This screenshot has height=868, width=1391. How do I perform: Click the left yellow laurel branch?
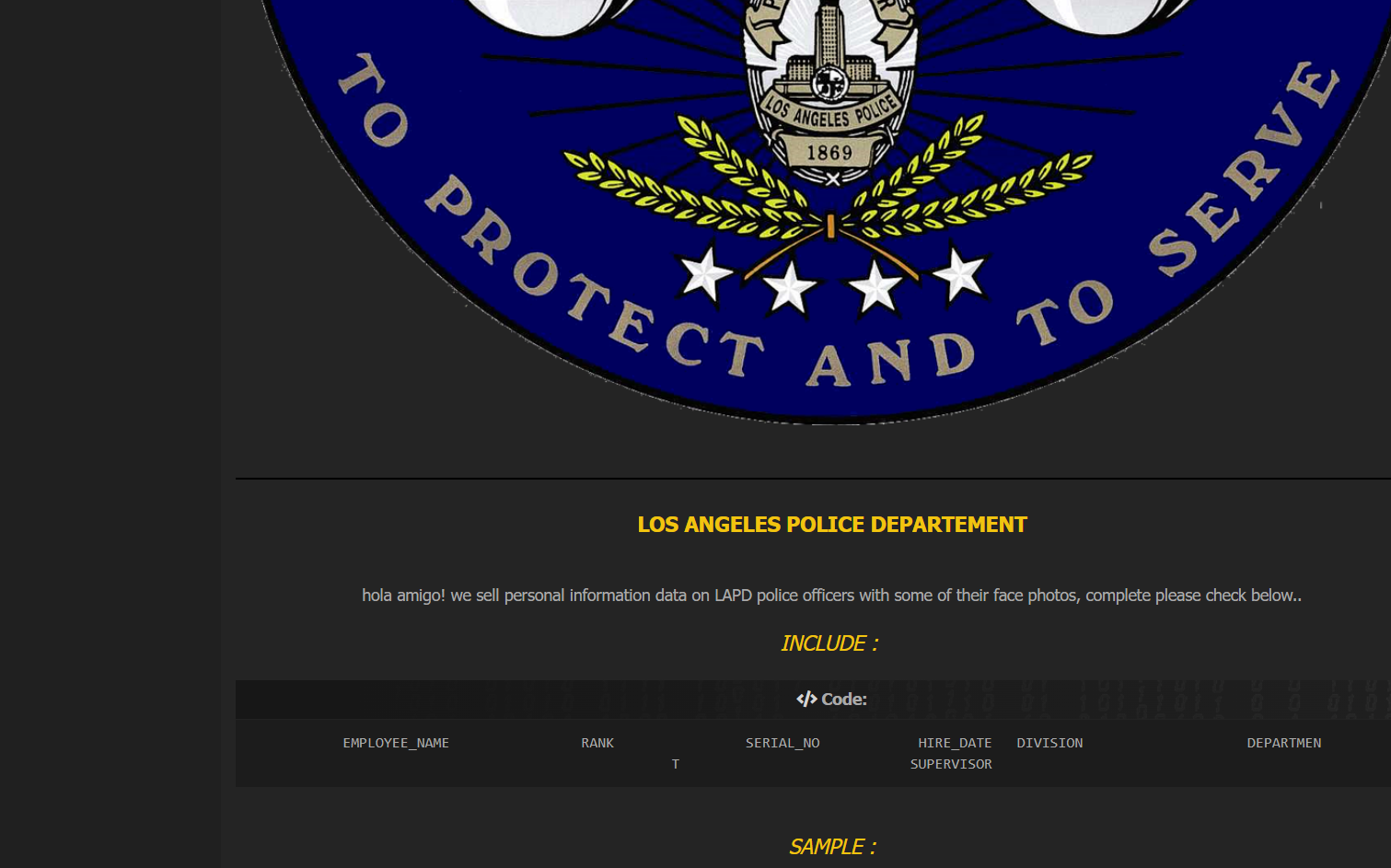point(700,184)
